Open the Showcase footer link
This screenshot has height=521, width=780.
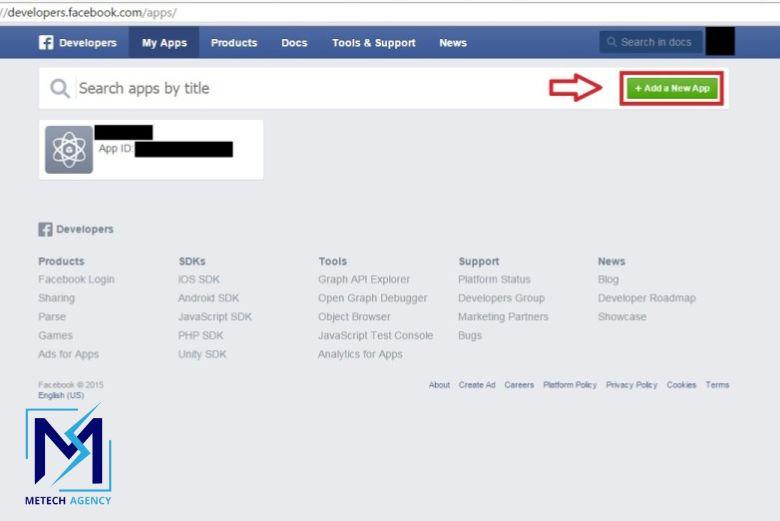pyautogui.click(x=622, y=316)
